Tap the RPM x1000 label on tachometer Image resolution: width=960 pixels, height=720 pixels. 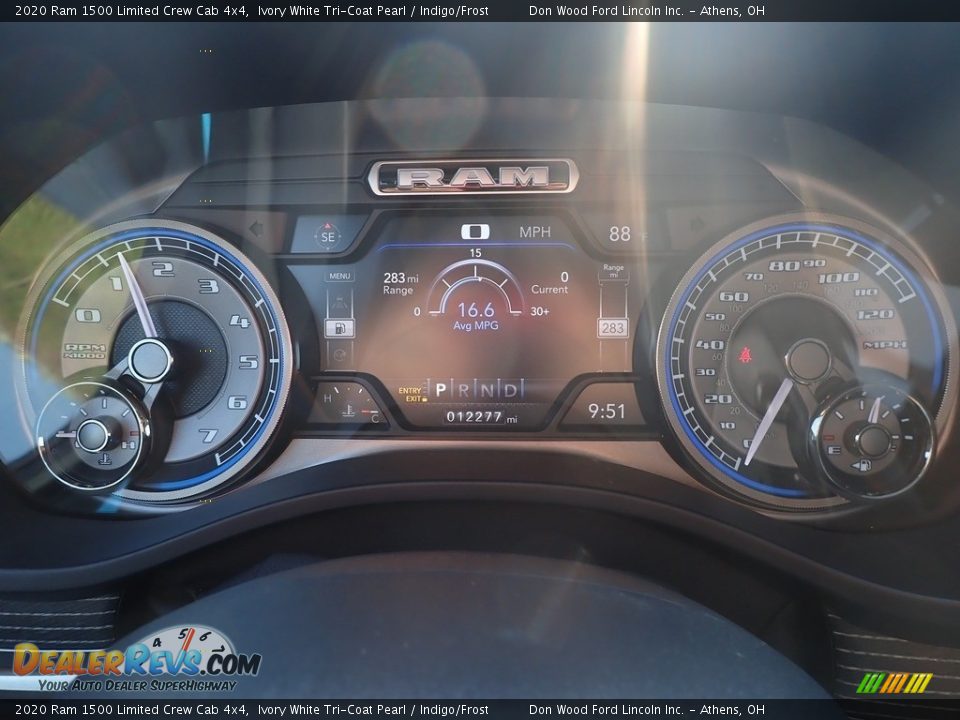point(85,351)
